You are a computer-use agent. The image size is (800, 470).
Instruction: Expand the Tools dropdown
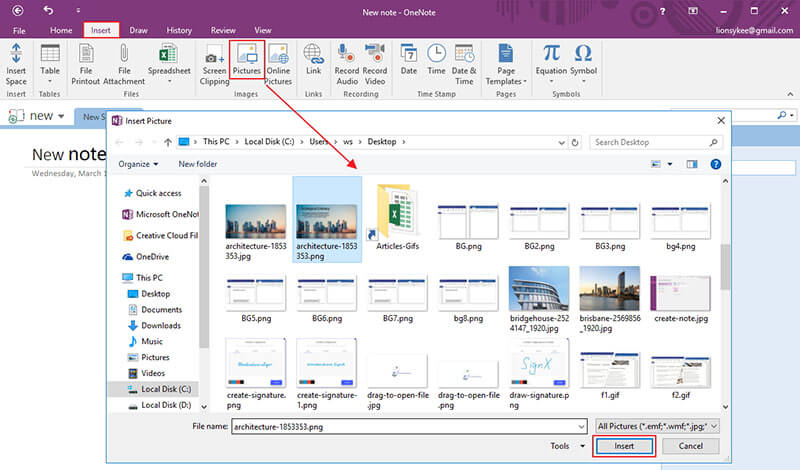[567, 446]
